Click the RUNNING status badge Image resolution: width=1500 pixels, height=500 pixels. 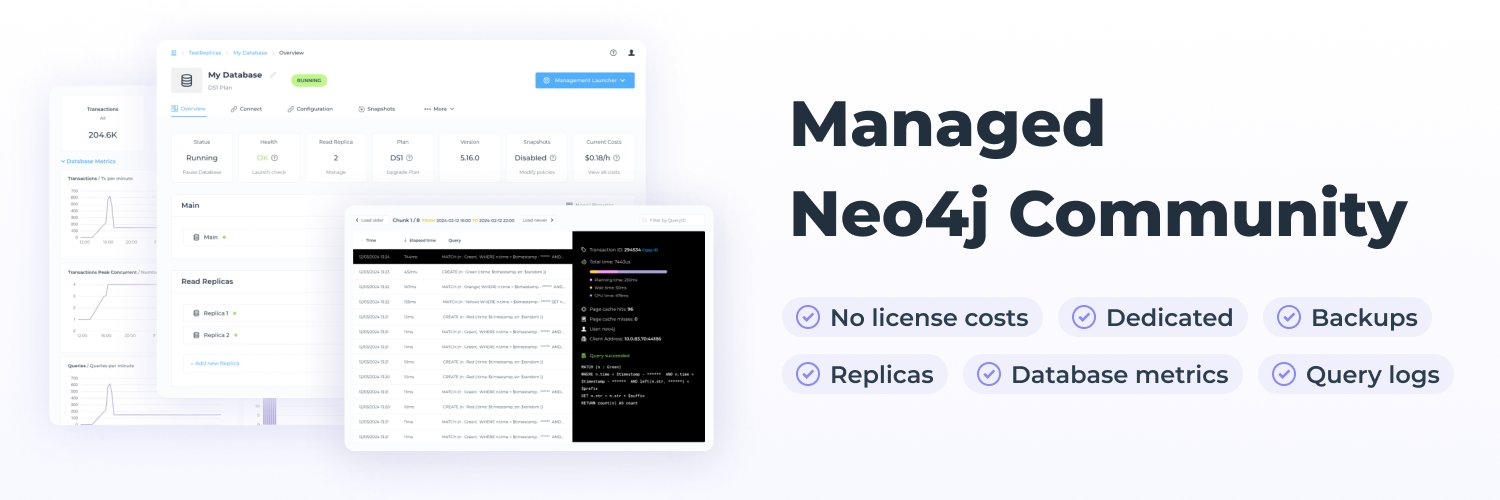coord(309,80)
